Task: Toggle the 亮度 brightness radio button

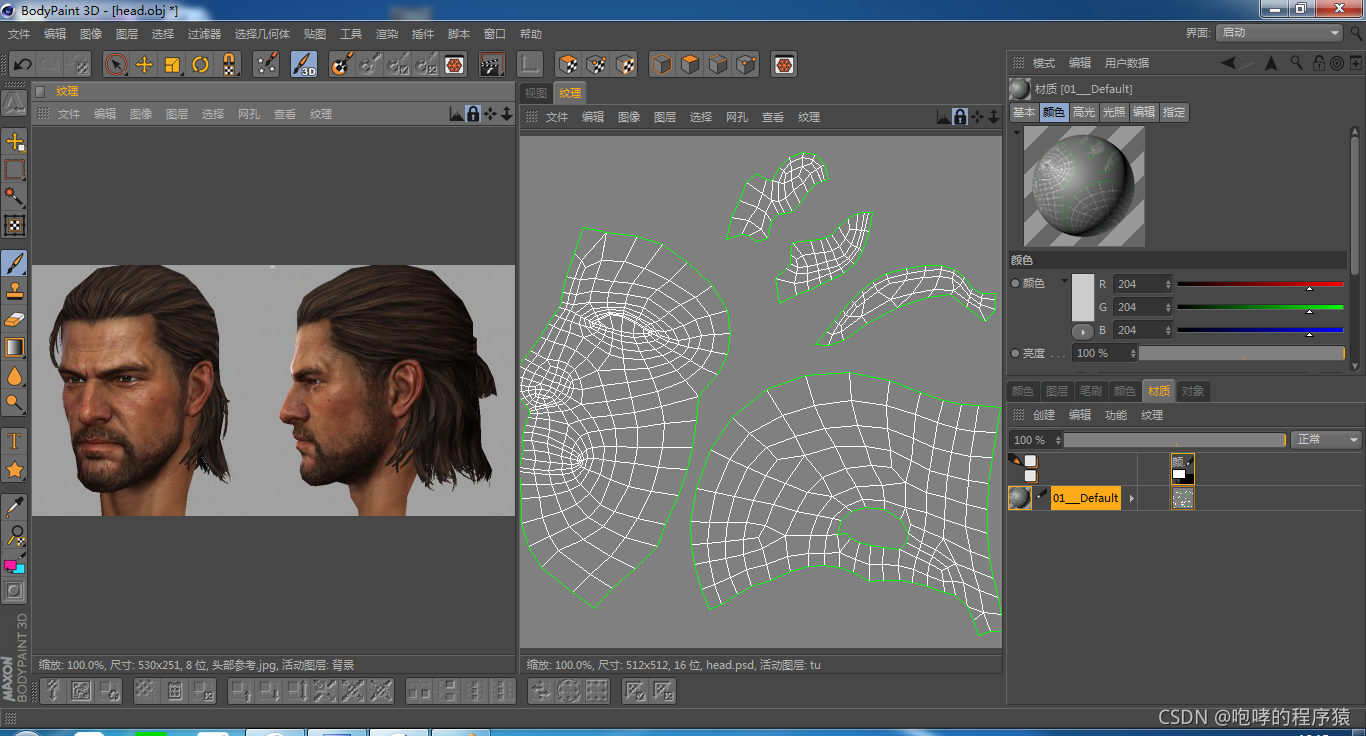Action: tap(1016, 353)
